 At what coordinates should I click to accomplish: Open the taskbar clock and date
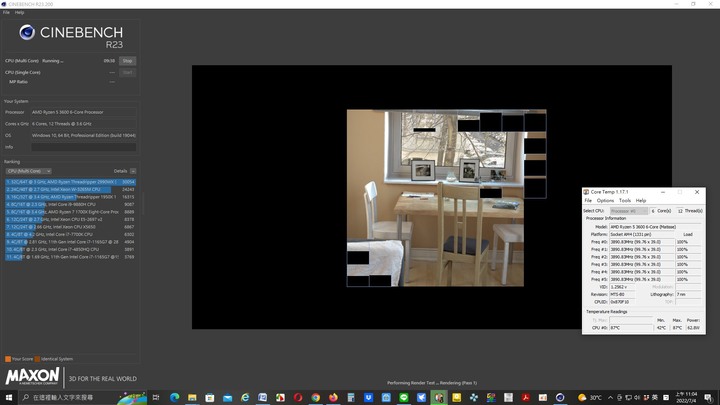[686, 397]
